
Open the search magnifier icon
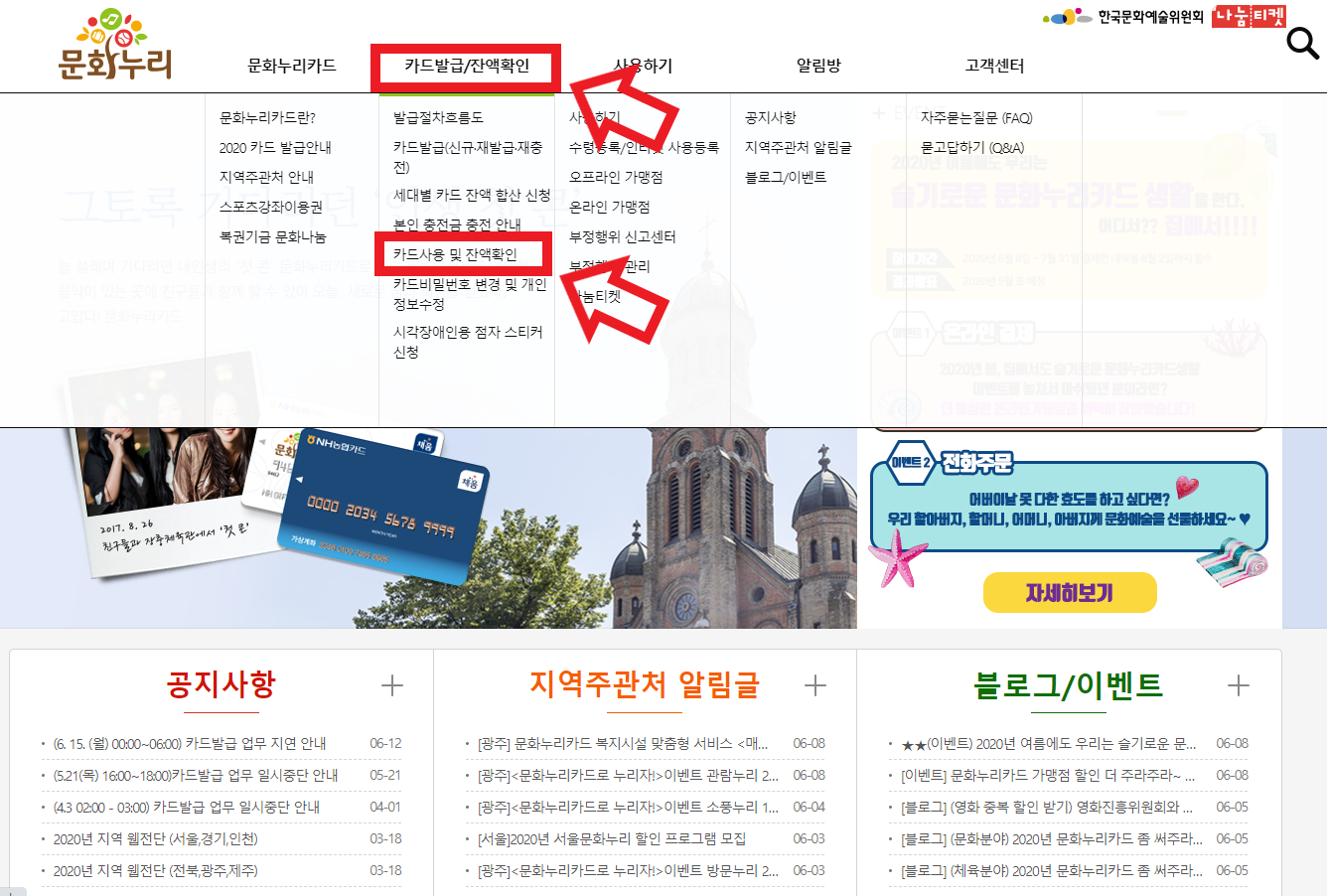(x=1302, y=44)
